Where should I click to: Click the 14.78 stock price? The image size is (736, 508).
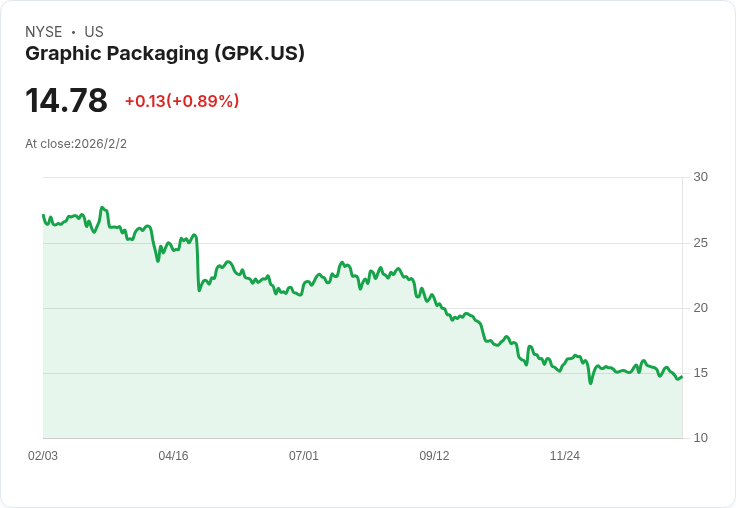tap(66, 101)
